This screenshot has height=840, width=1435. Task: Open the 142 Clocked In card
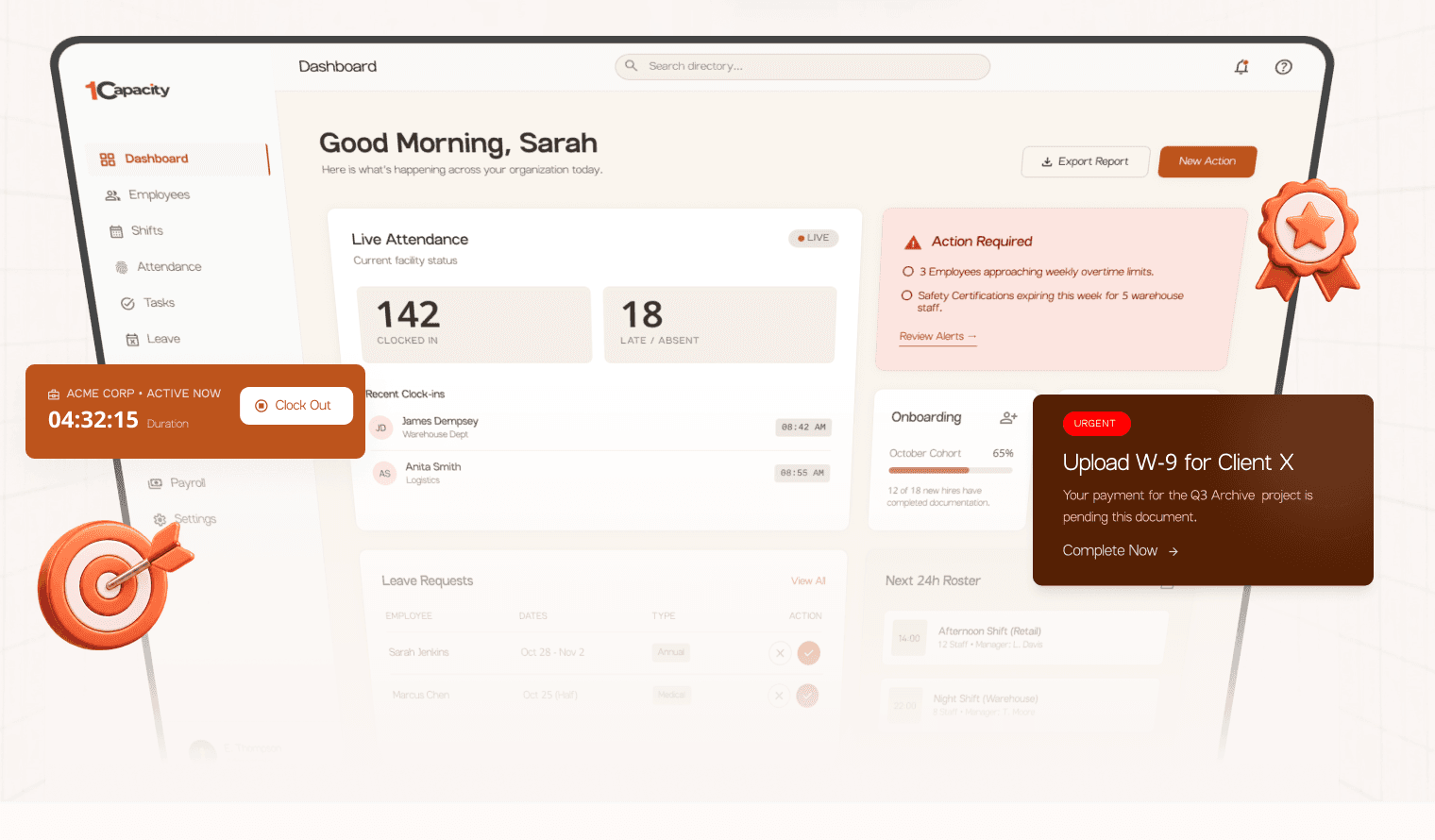474,325
